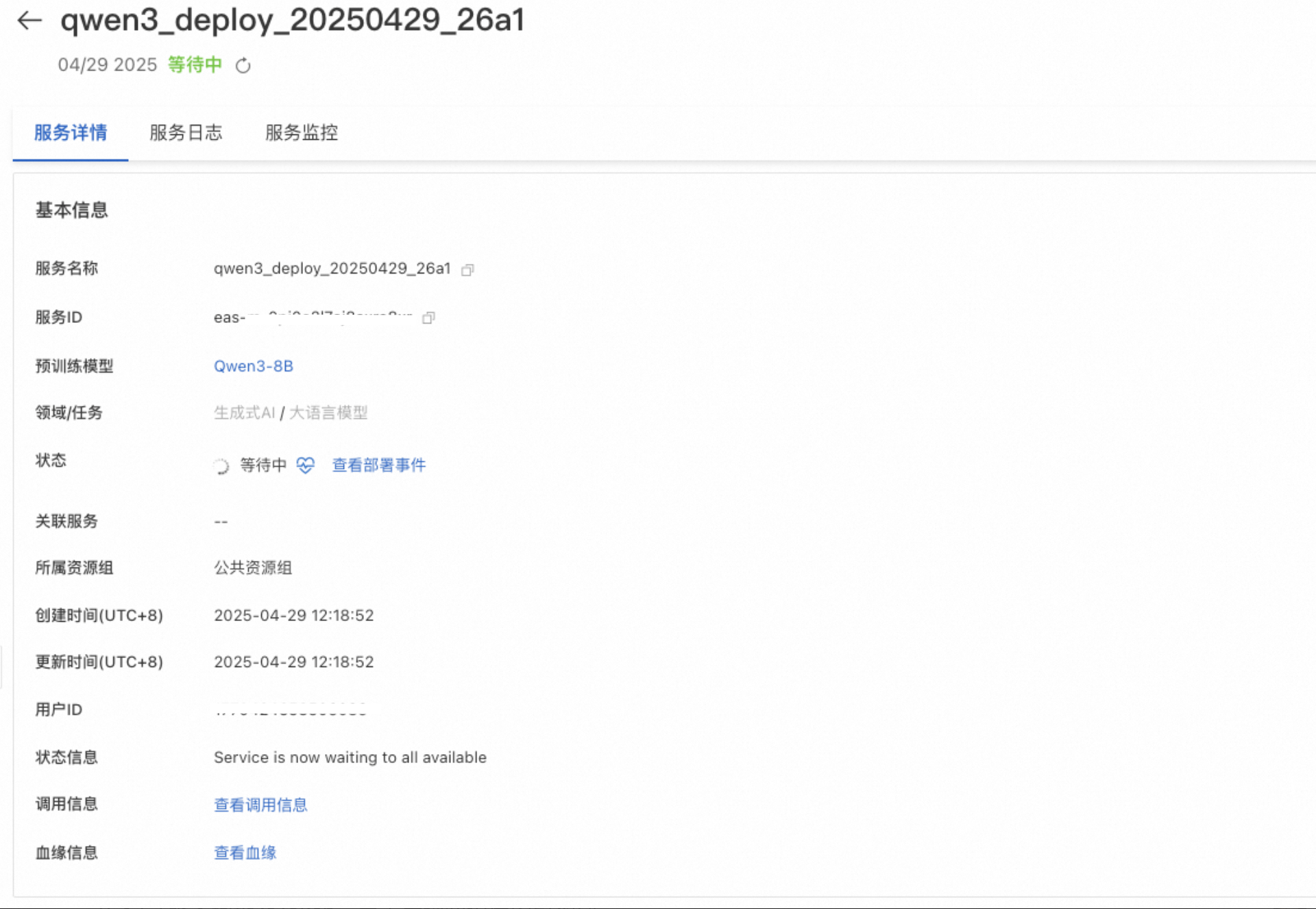Copy the service name qwen3_deploy_20250429_26a1
This screenshot has height=909, width=1316.
(x=467, y=269)
